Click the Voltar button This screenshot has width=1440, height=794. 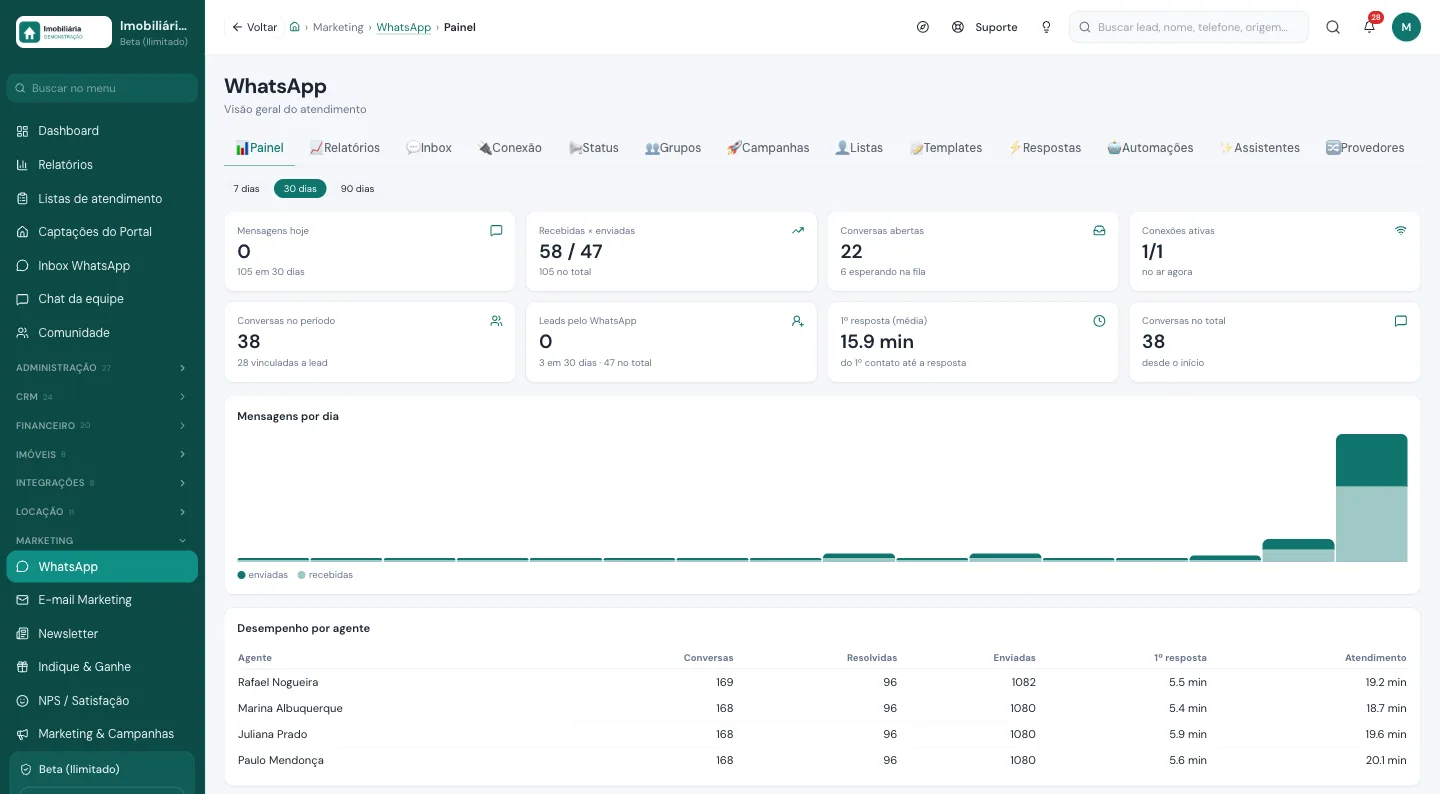click(254, 27)
